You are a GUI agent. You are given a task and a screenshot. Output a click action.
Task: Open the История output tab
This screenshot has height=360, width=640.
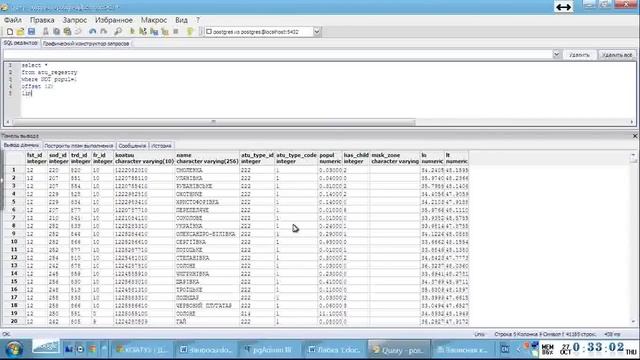pos(162,146)
